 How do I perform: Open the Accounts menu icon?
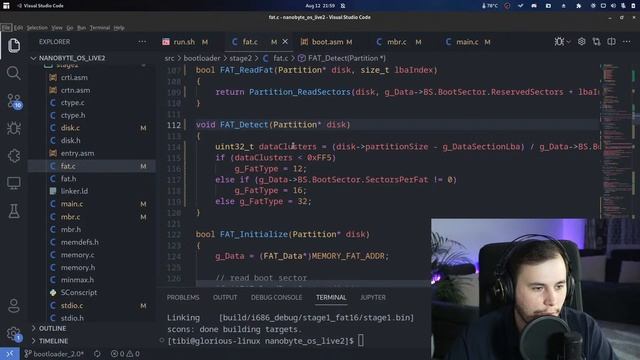point(13,305)
